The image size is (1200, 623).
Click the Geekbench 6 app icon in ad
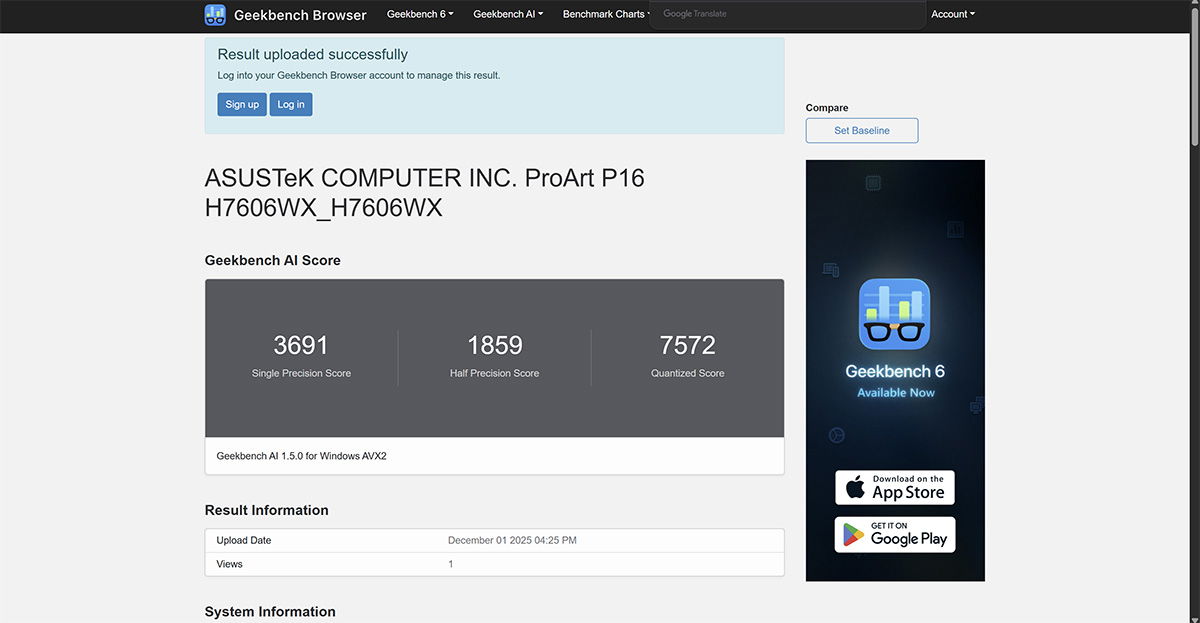(895, 314)
